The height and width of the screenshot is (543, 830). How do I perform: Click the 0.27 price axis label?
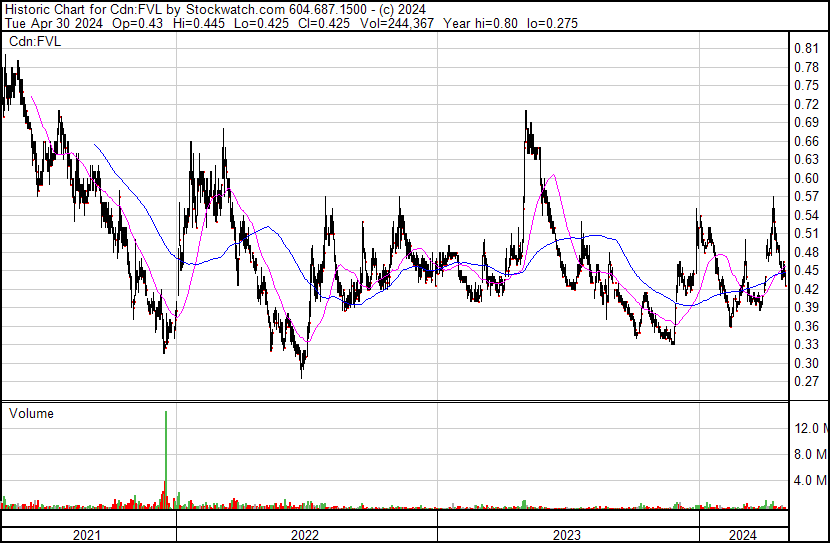click(806, 382)
